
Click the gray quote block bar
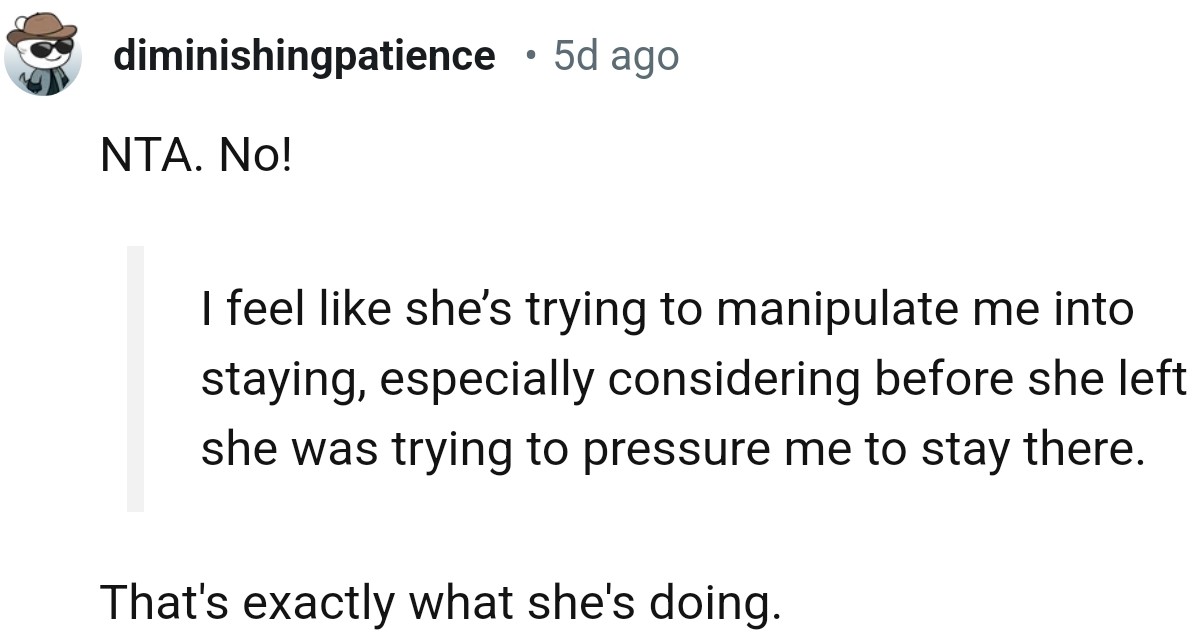pyautogui.click(x=135, y=379)
